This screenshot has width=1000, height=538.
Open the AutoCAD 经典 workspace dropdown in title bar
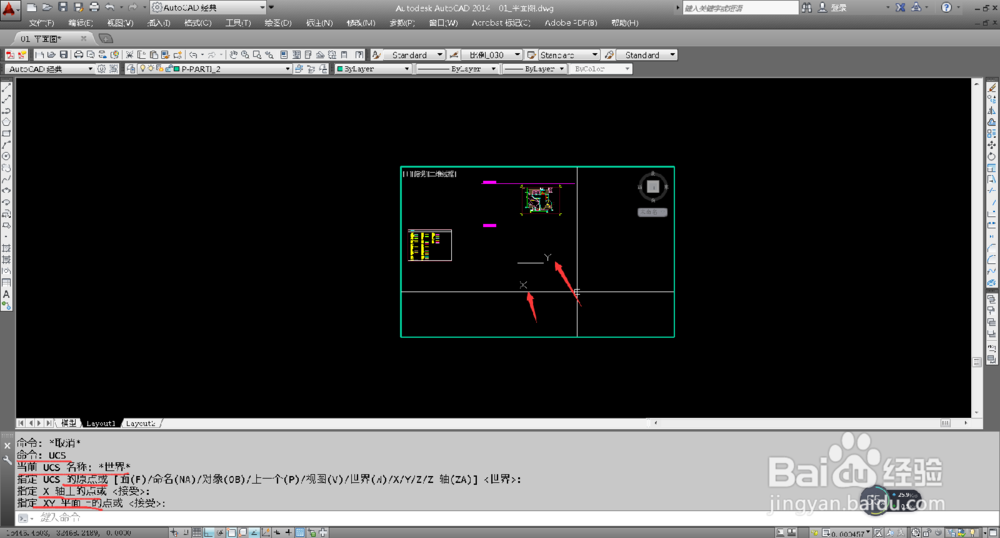209,8
